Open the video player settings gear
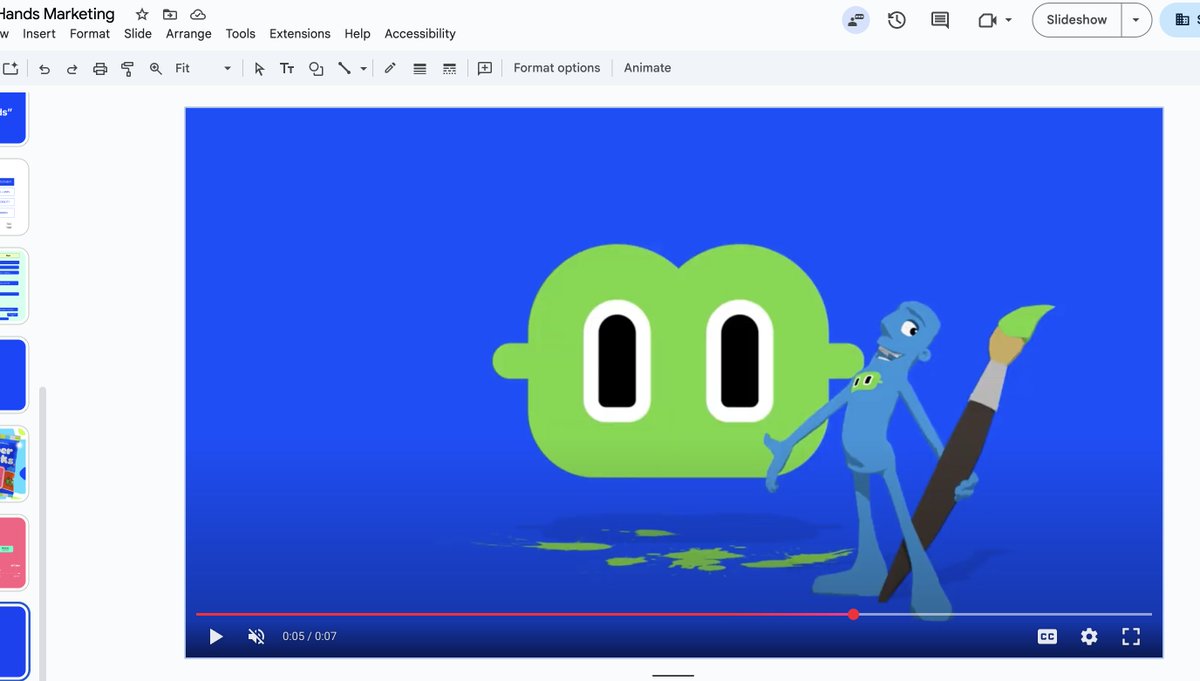This screenshot has width=1200, height=681. (x=1089, y=636)
